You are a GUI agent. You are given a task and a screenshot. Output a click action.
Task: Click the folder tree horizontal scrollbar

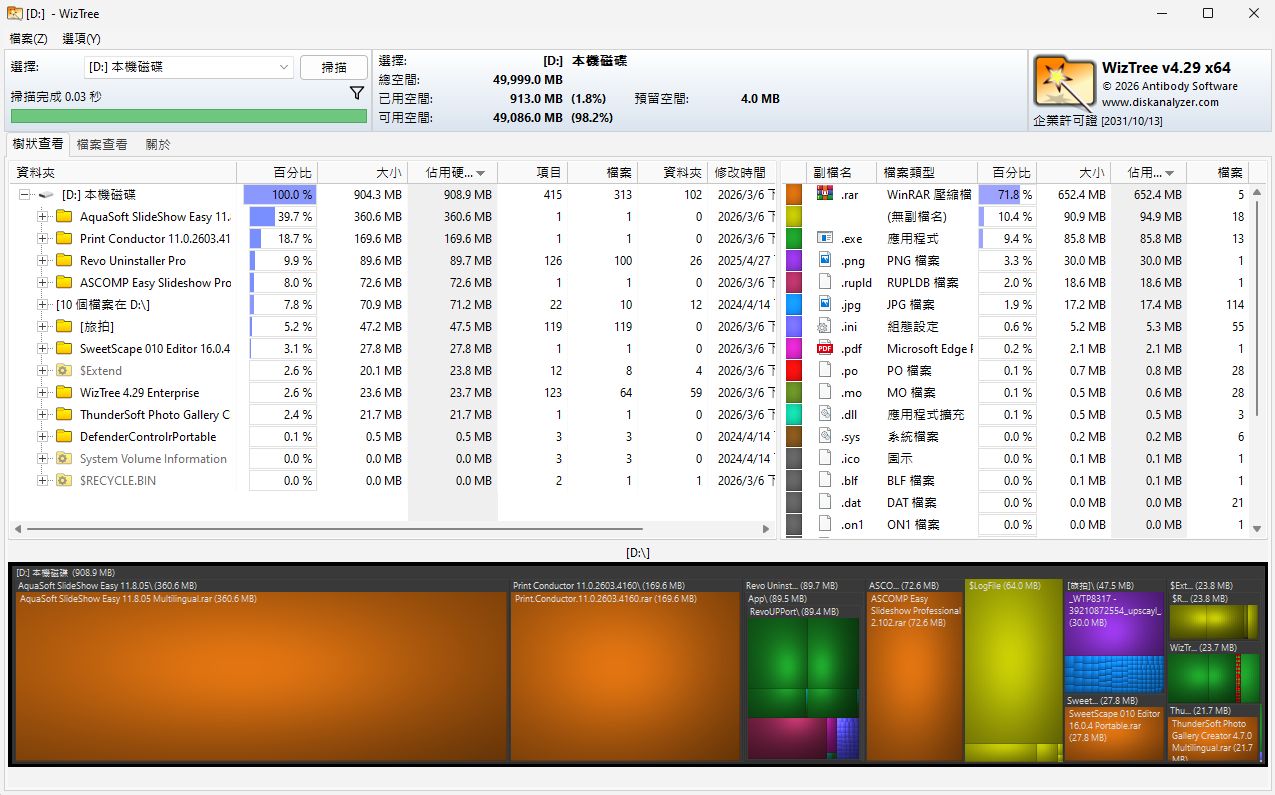(335, 529)
